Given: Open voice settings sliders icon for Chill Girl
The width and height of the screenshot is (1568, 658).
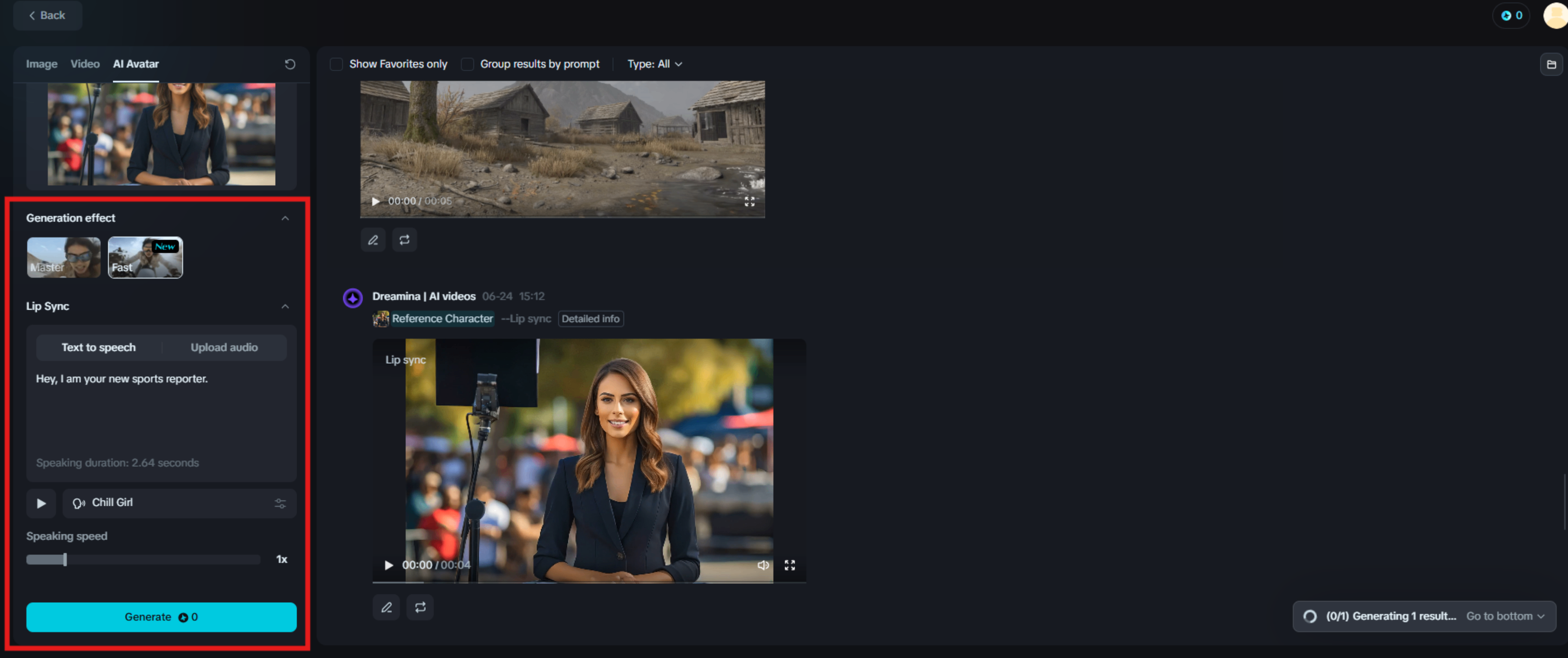Looking at the screenshot, I should [280, 504].
